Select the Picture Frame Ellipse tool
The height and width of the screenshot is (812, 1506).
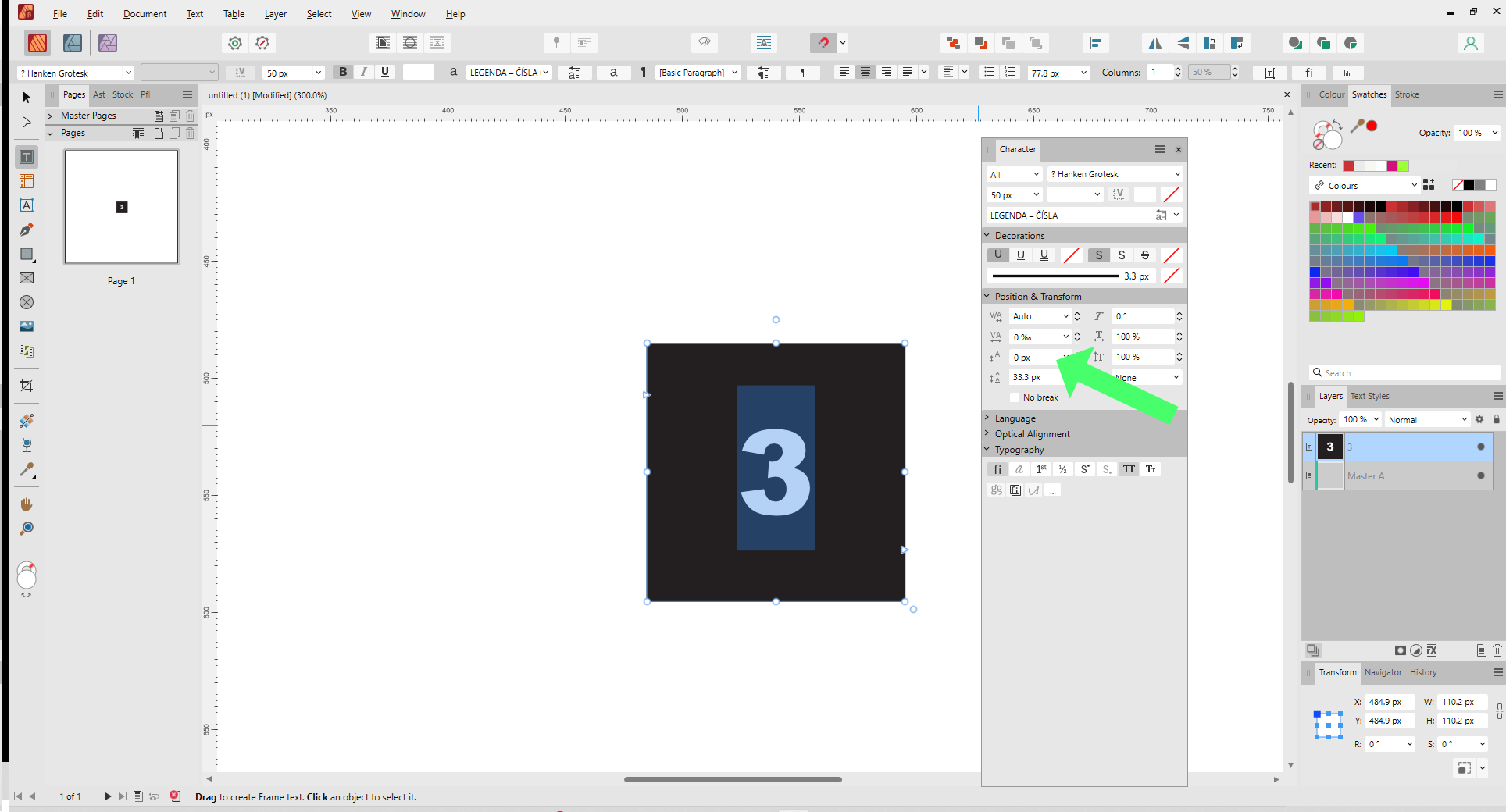[27, 302]
